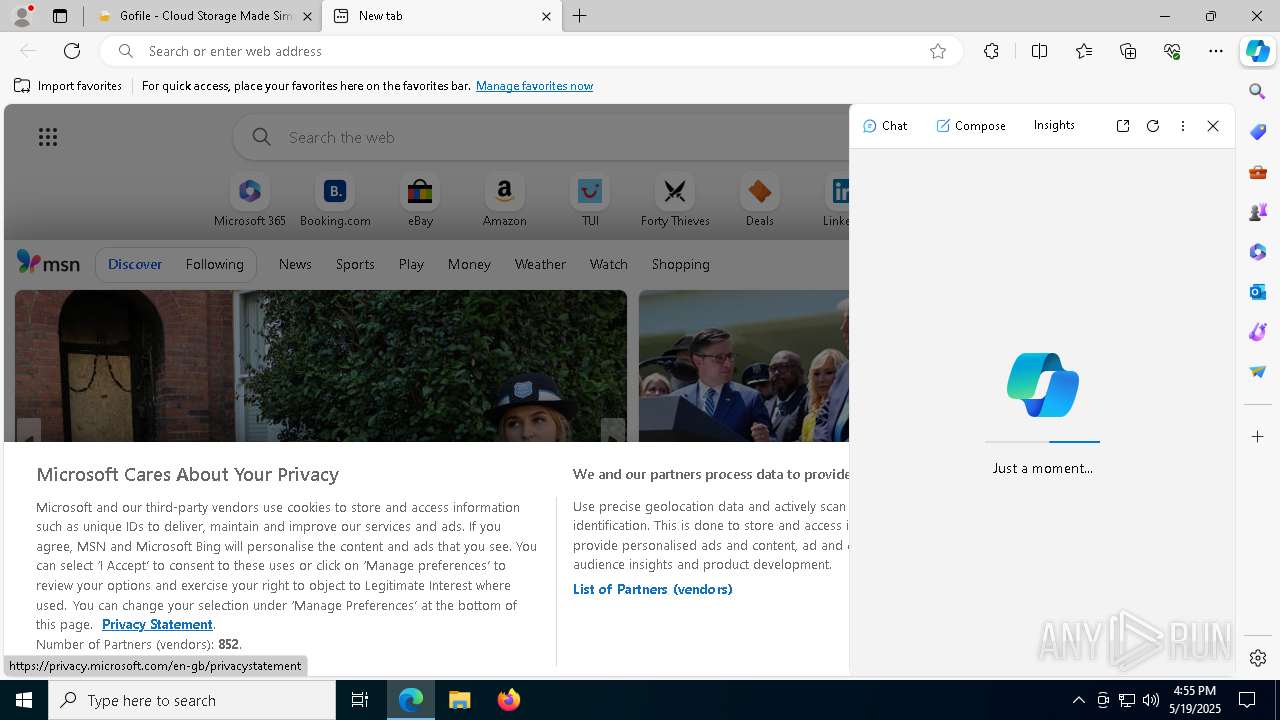Close the New tab page

(x=546, y=16)
